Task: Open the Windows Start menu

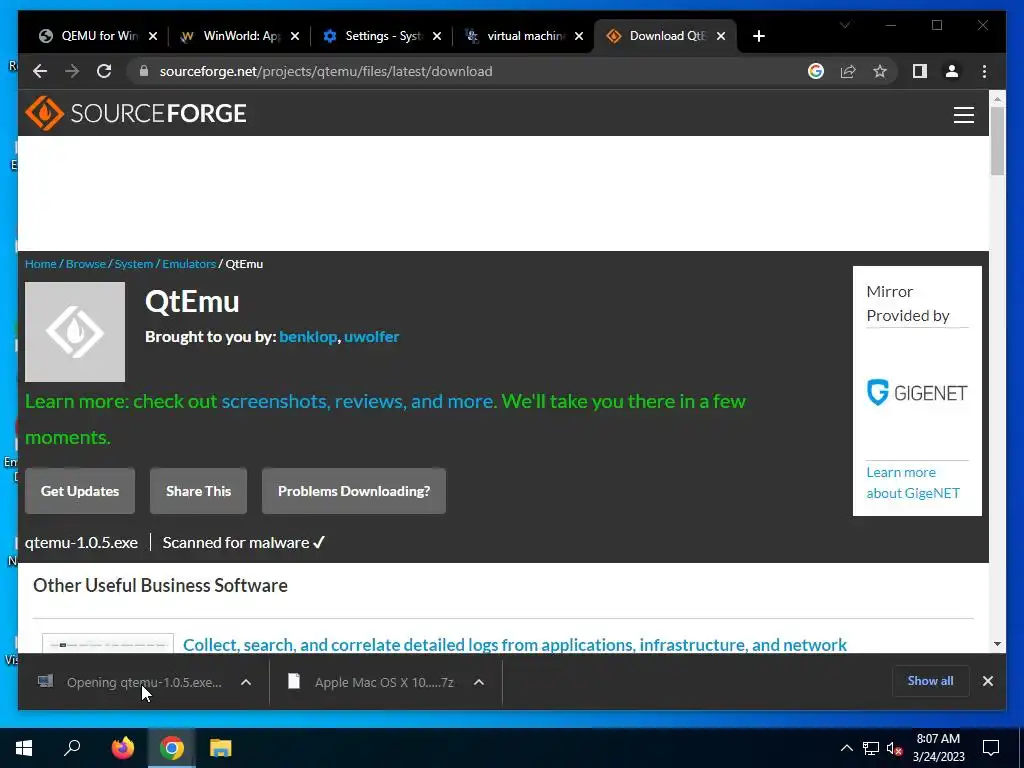Action: pos(24,748)
